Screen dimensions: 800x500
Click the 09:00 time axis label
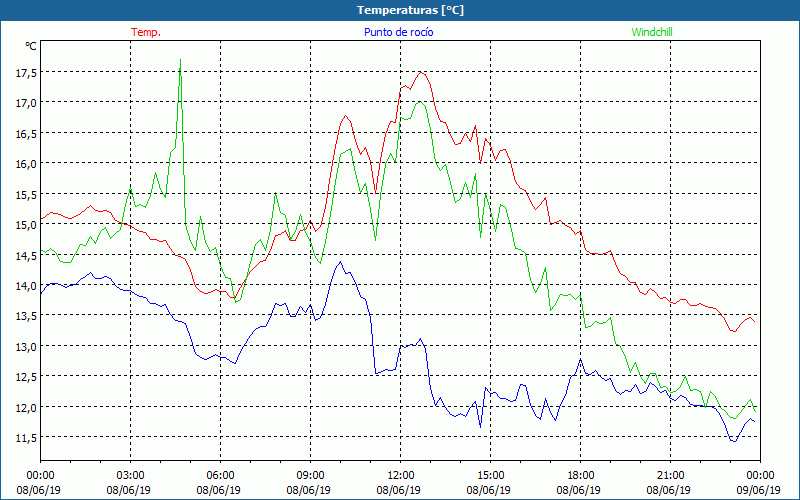(310, 475)
